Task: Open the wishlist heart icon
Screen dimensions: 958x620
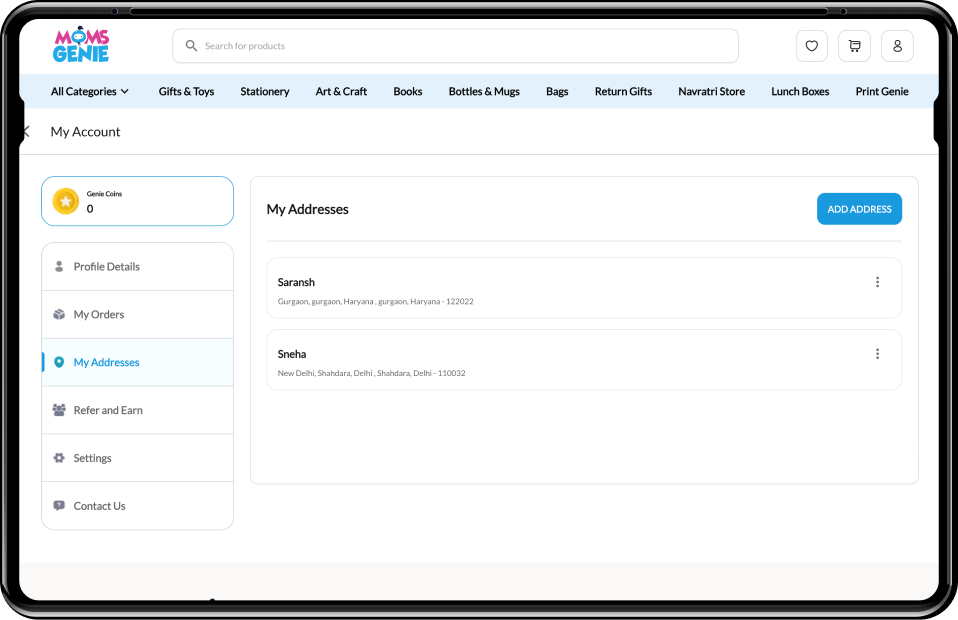Action: coord(811,46)
